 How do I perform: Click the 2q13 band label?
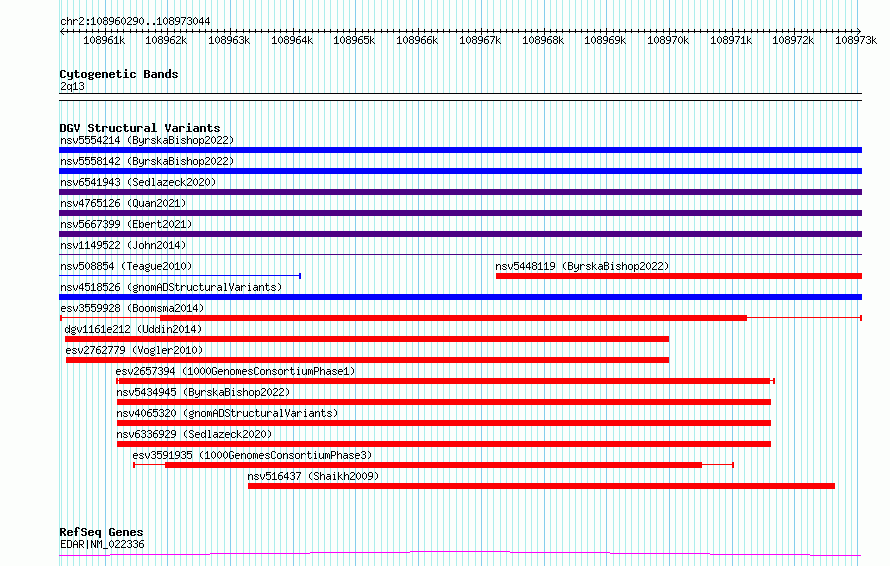point(72,86)
